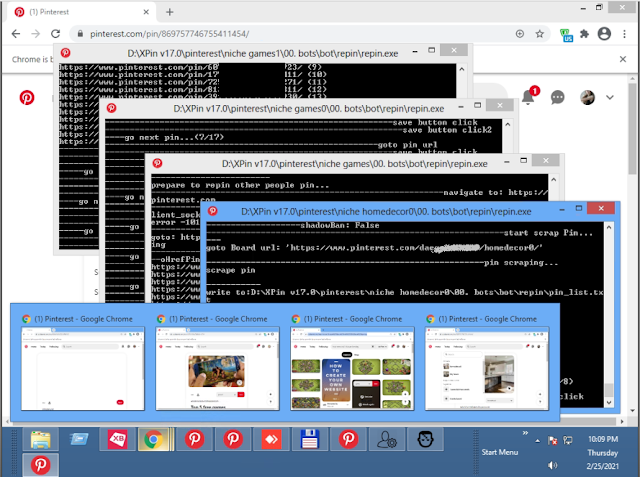Open the Action Center flag tray icon
Screen dimensions: 640x477
[553, 441]
